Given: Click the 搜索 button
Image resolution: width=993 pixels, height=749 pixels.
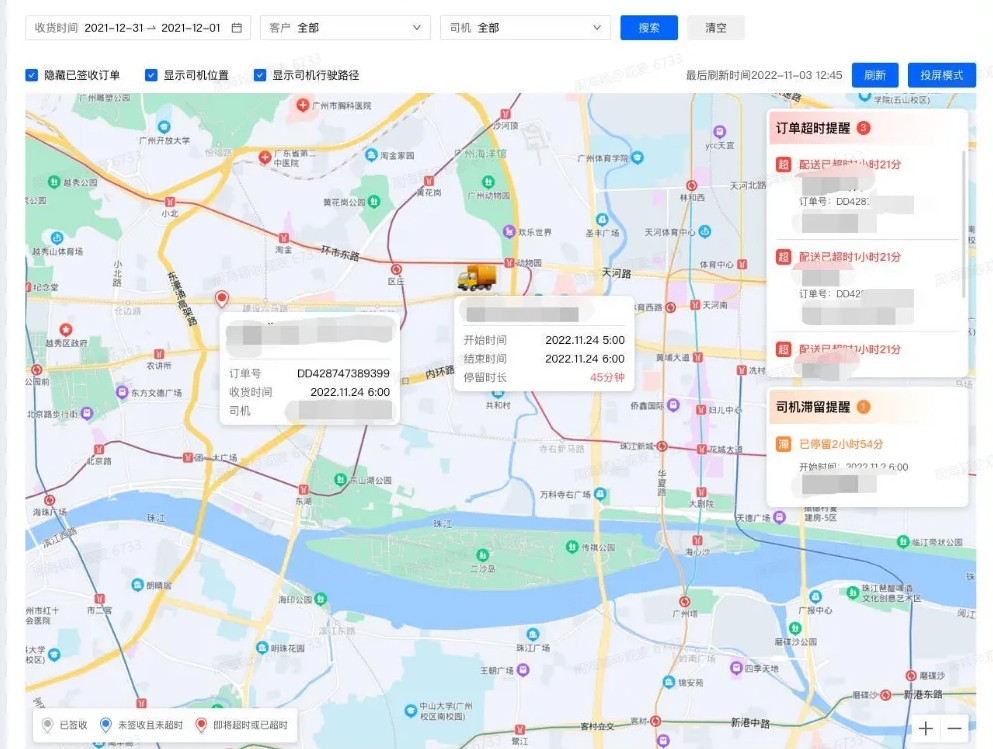Looking at the screenshot, I should [648, 28].
